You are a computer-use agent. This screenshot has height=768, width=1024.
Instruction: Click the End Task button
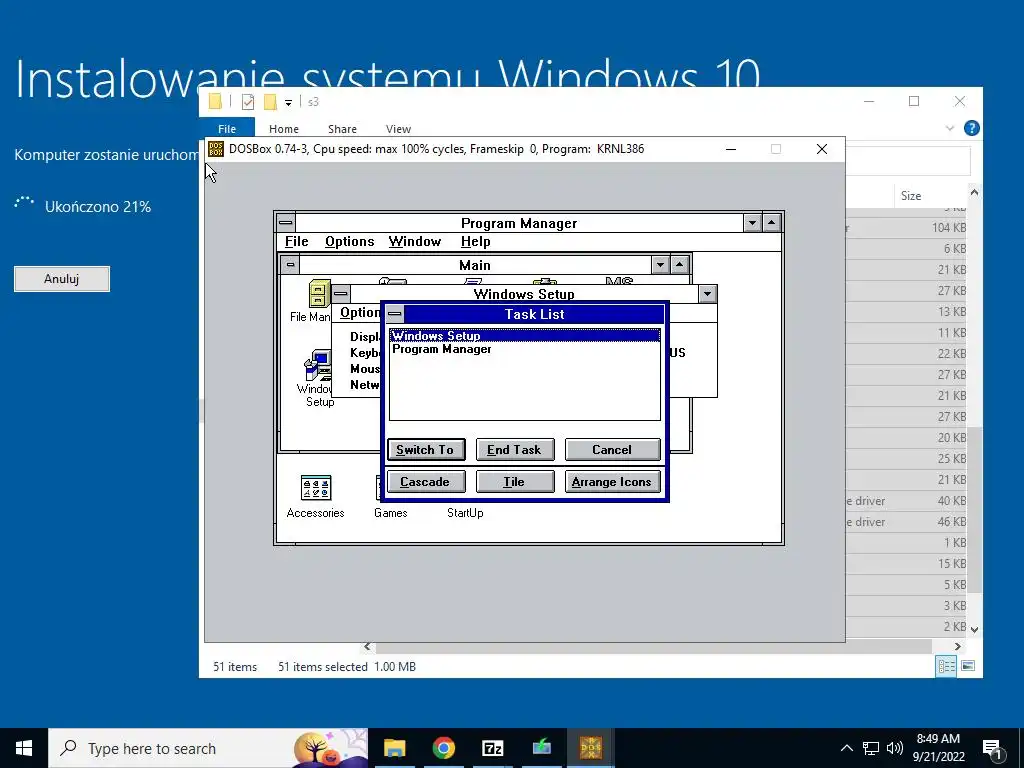coord(515,449)
